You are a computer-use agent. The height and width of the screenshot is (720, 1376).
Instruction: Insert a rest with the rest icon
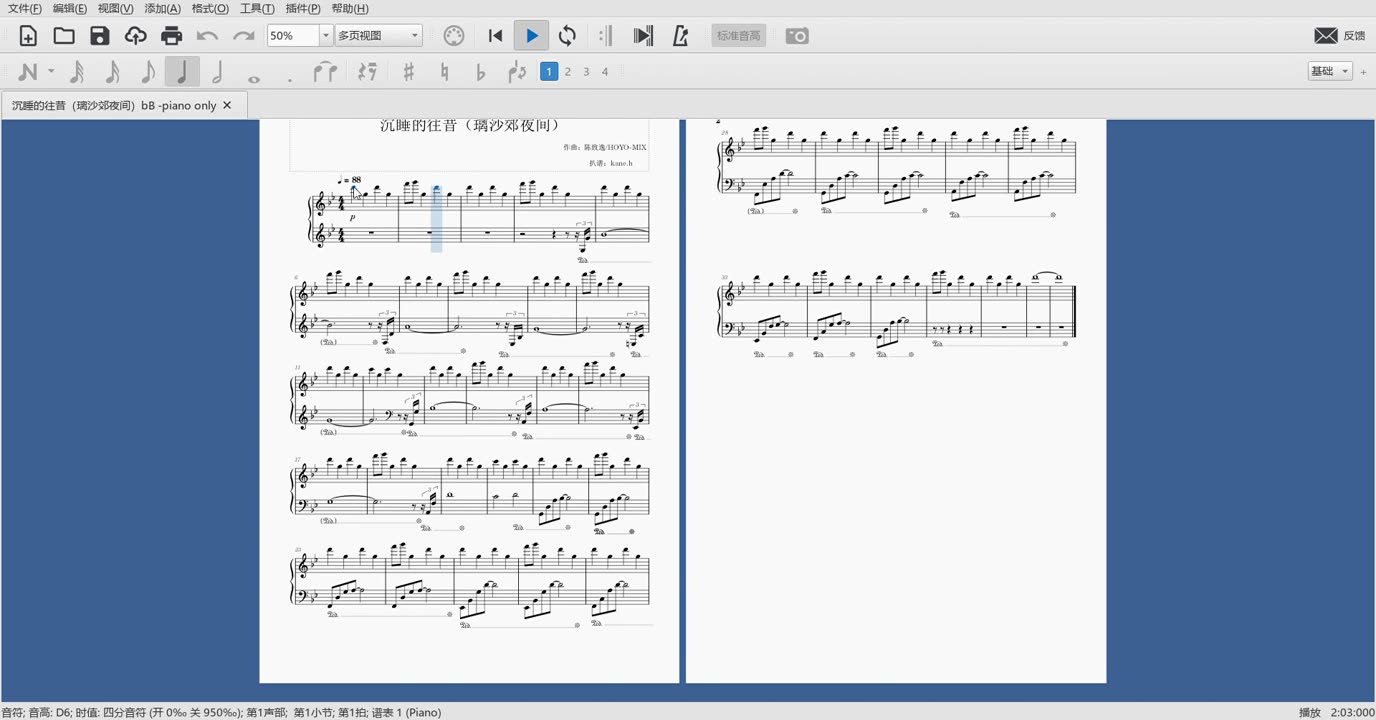367,72
